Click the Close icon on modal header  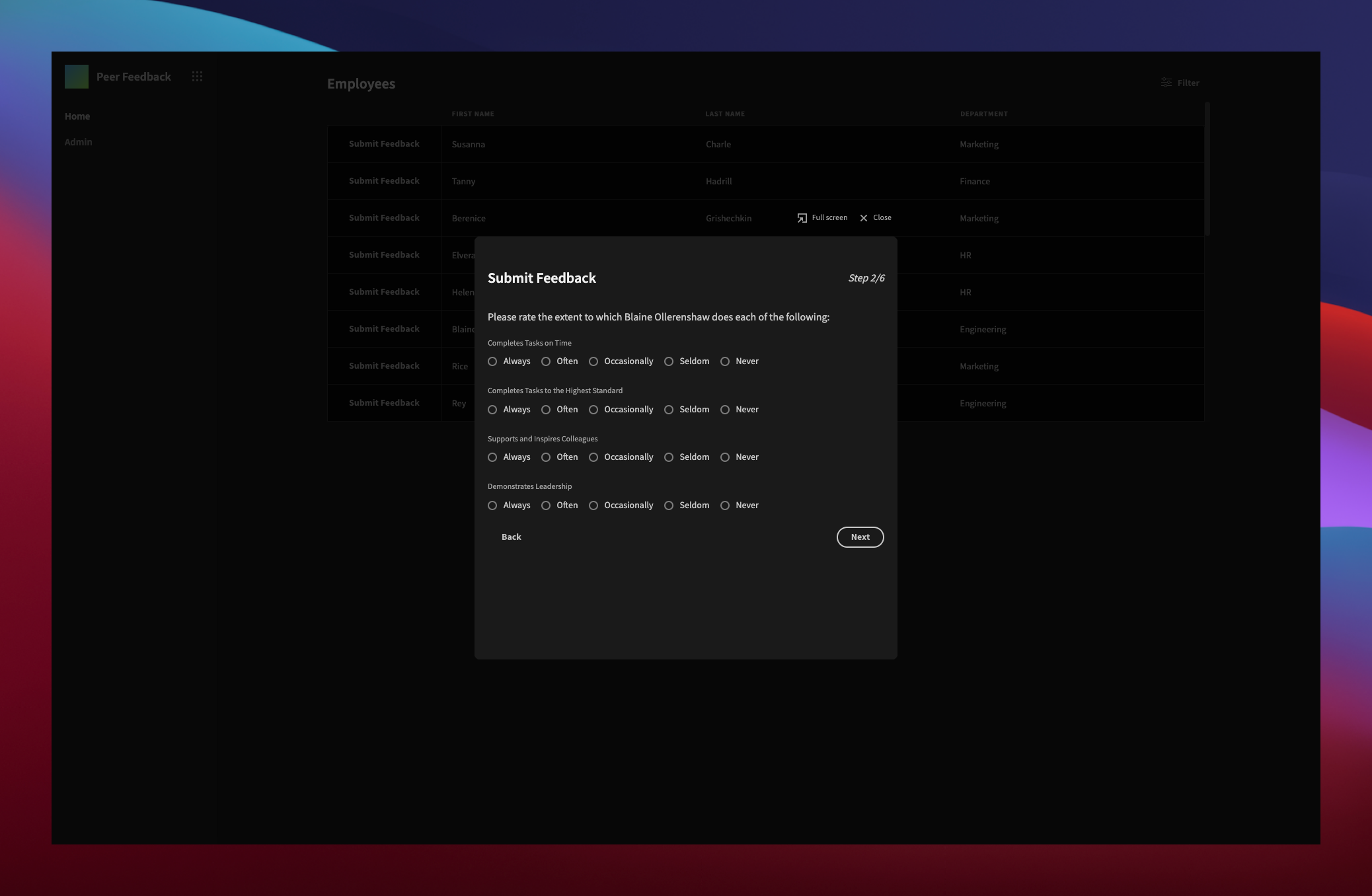[x=863, y=217]
